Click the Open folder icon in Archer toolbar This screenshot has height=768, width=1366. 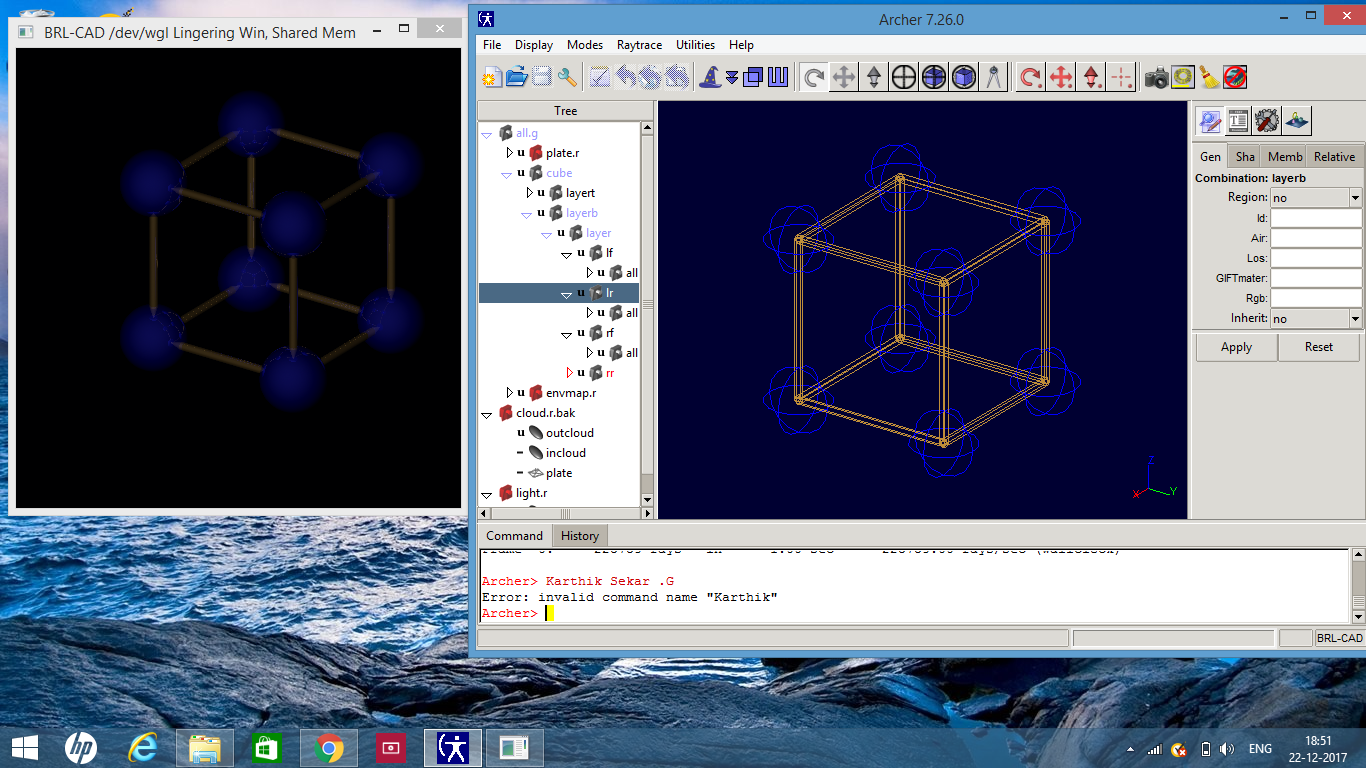(516, 77)
